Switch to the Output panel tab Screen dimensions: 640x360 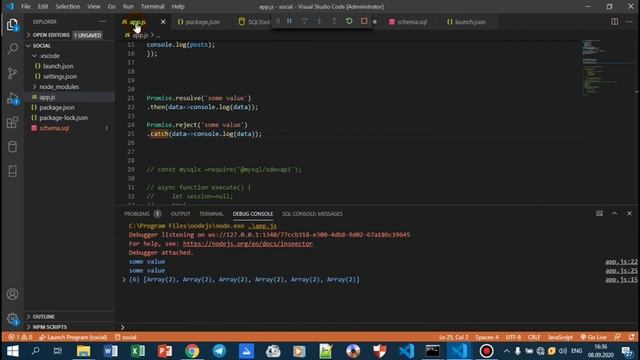180,214
